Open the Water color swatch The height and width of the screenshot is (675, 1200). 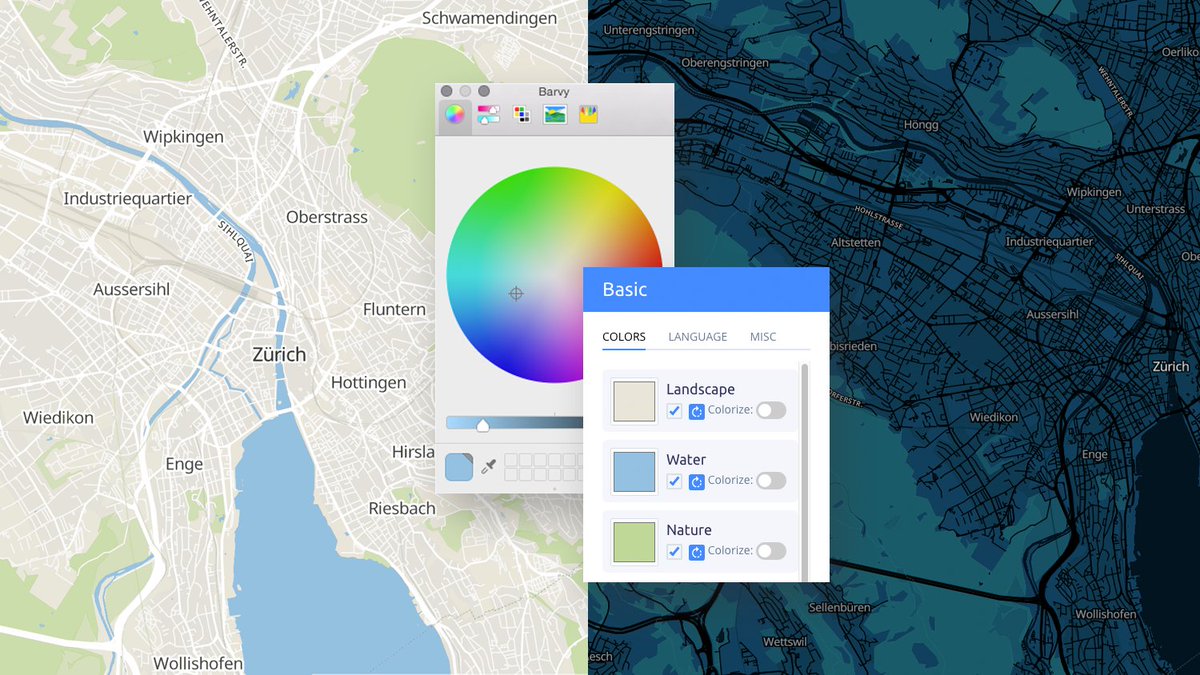[x=634, y=471]
